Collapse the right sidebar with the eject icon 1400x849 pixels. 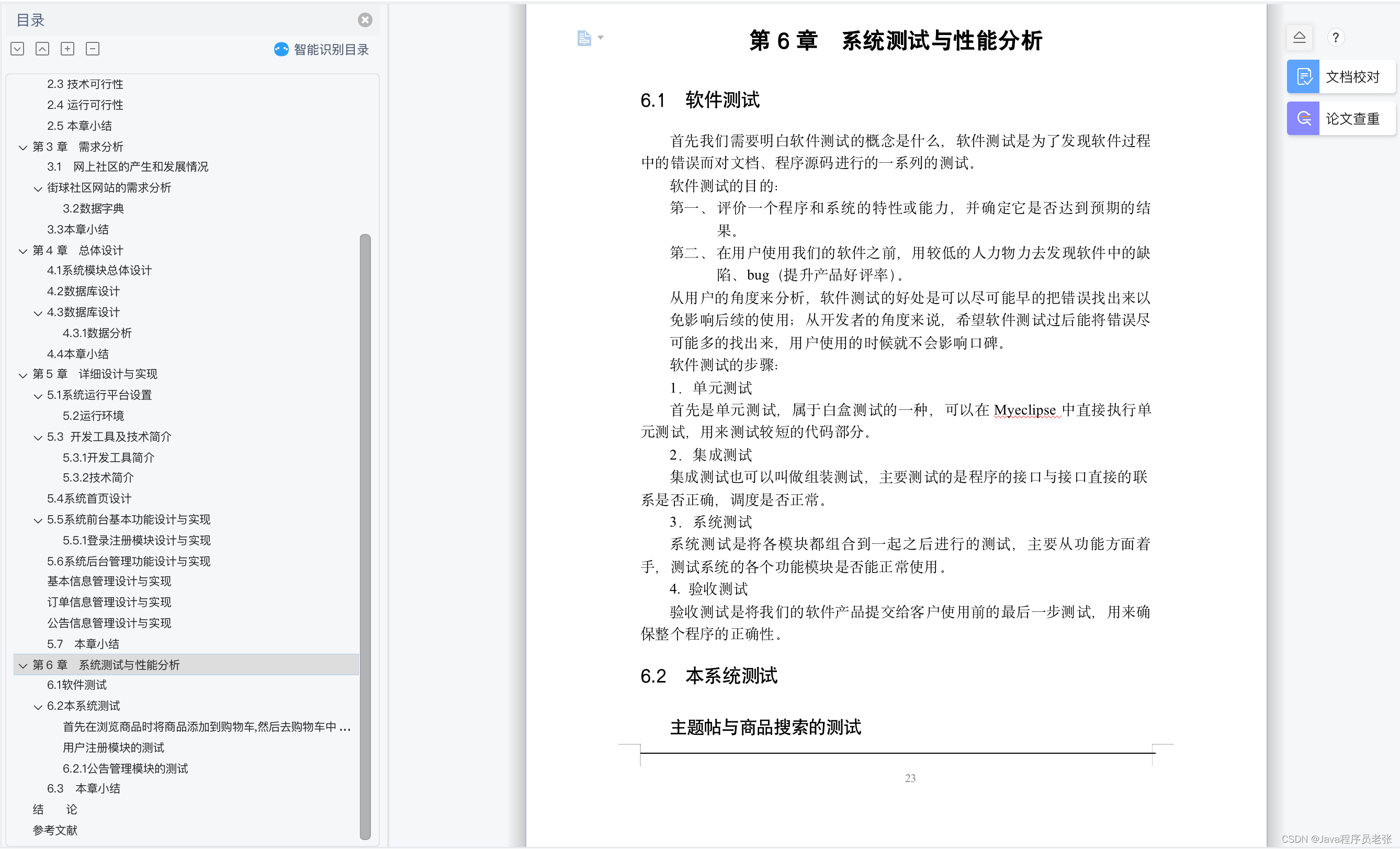point(1299,38)
